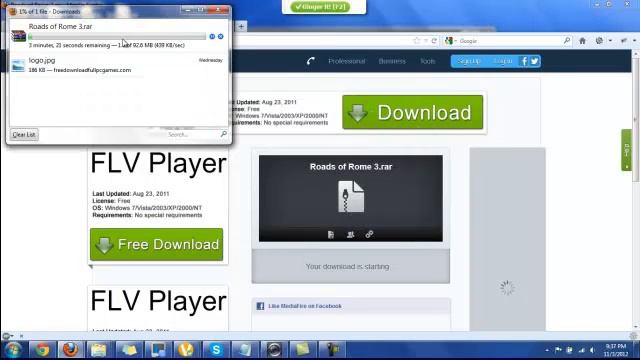Click the Sign Up button

click(469, 61)
